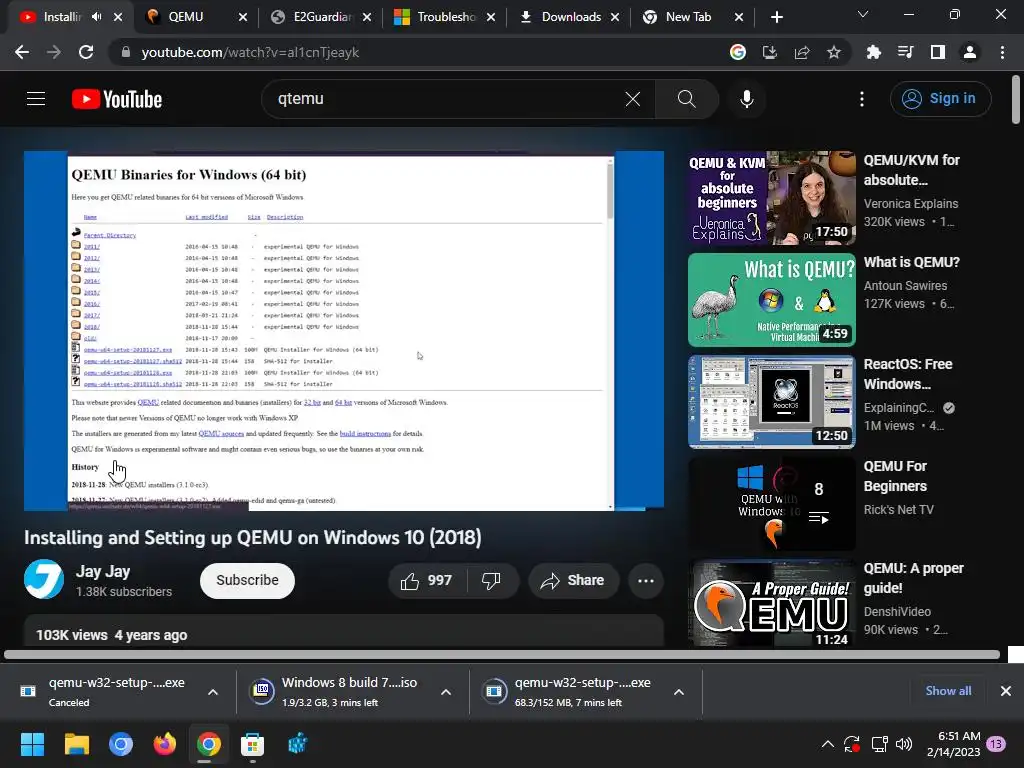Screen dimensions: 1024x768
Task: Click the Share button
Action: (574, 581)
